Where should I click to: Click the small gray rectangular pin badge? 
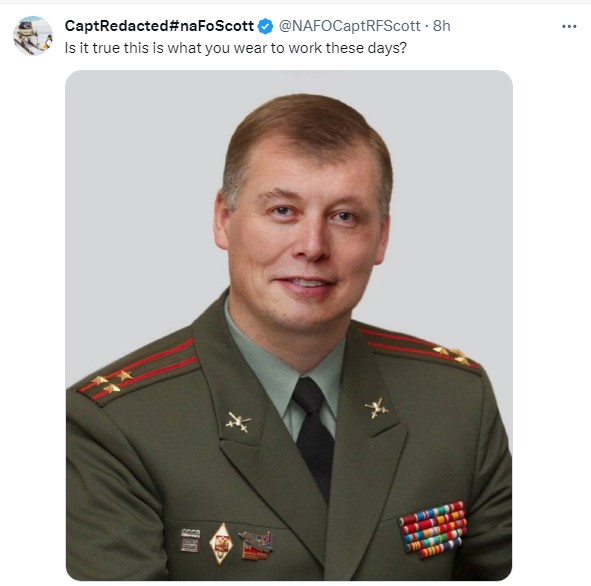pos(190,540)
